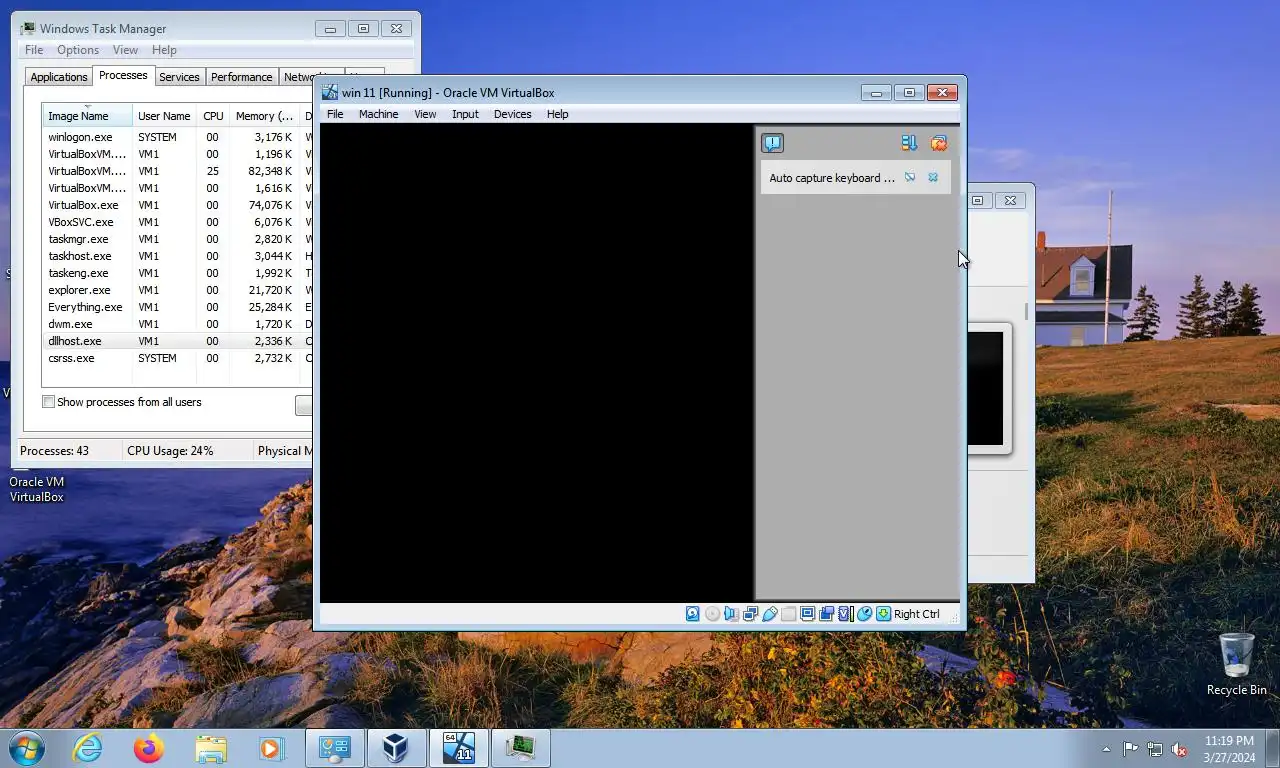This screenshot has width=1280, height=768.
Task: Open the Devices menu in VirtualBox
Action: tap(512, 114)
